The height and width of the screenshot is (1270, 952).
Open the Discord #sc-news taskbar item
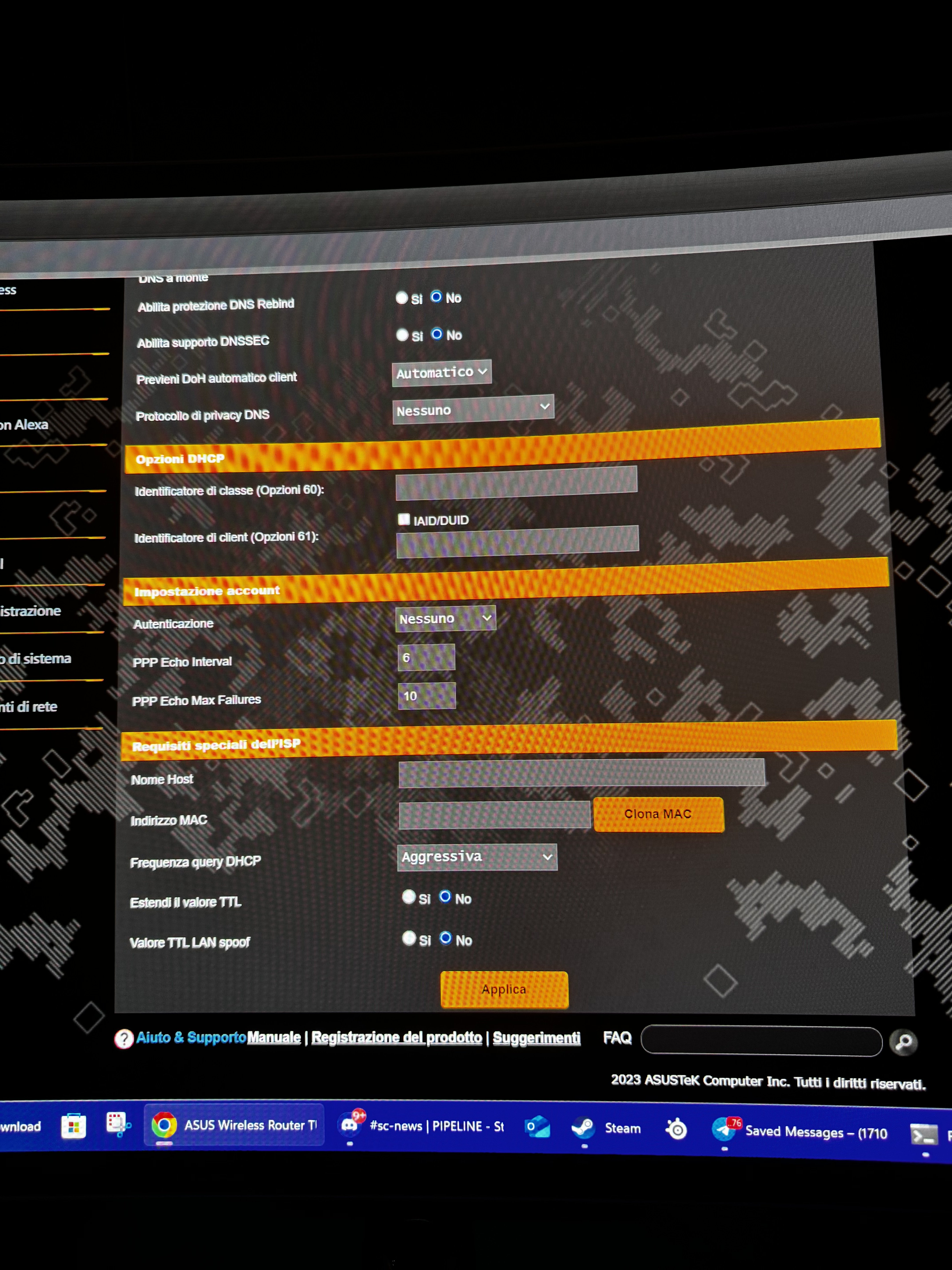(422, 1126)
